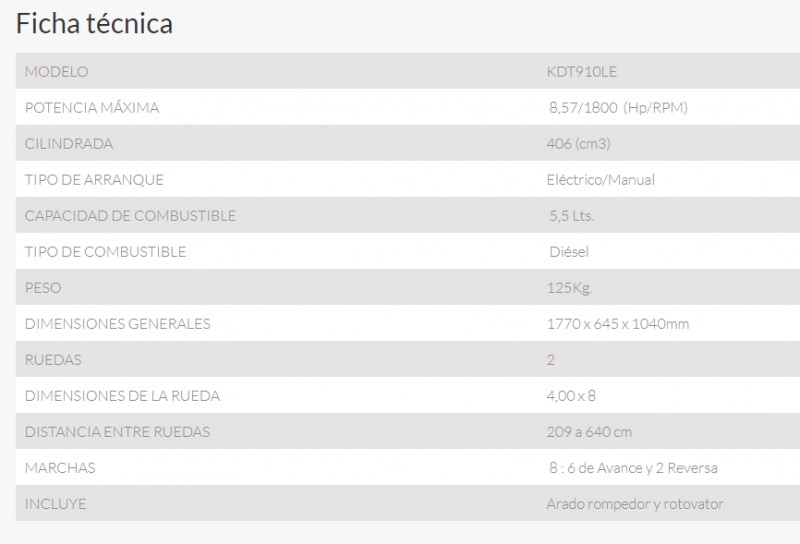Click the 125Kg. weight value
Viewport: 800px width, 544px height.
coord(569,288)
